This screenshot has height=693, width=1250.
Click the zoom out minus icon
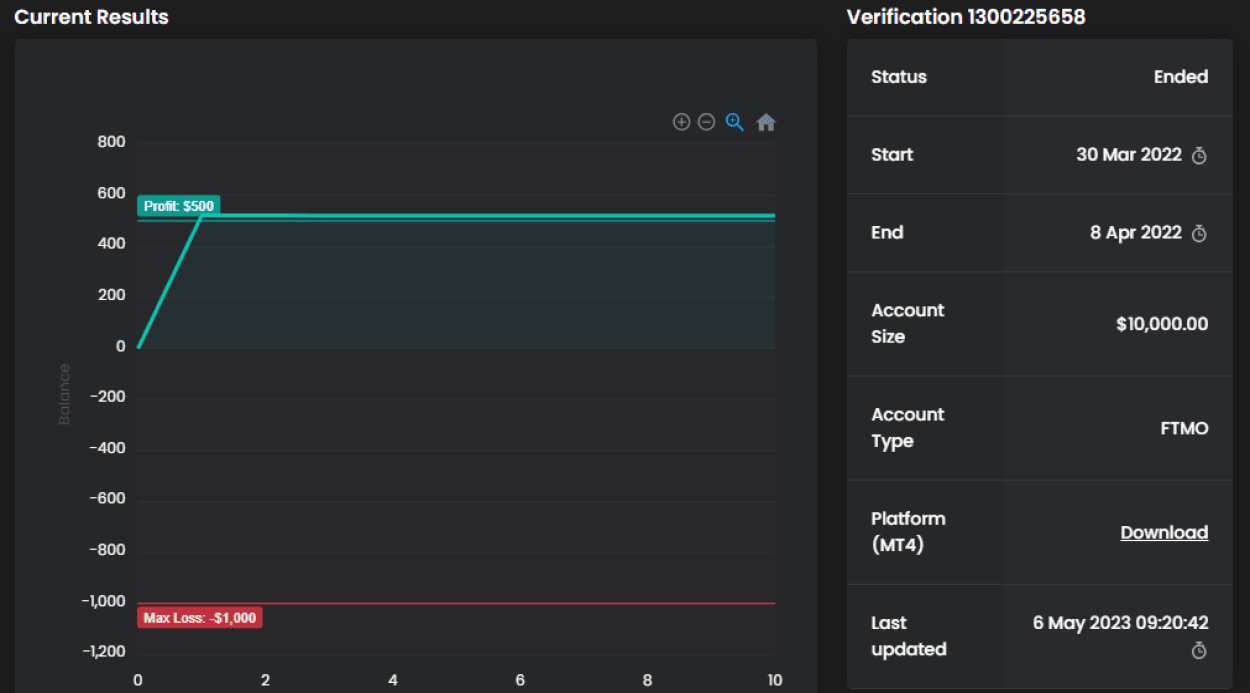pyautogui.click(x=706, y=122)
